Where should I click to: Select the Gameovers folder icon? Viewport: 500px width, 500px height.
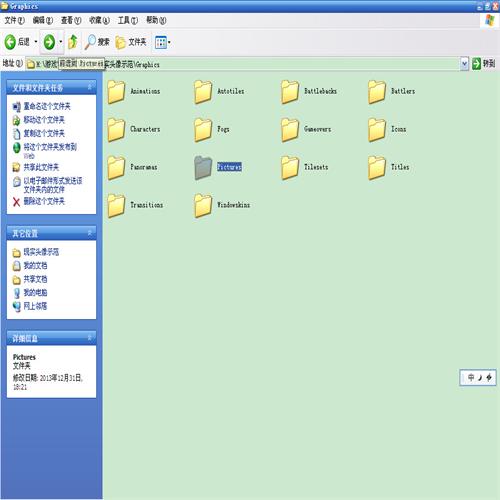[x=290, y=130]
